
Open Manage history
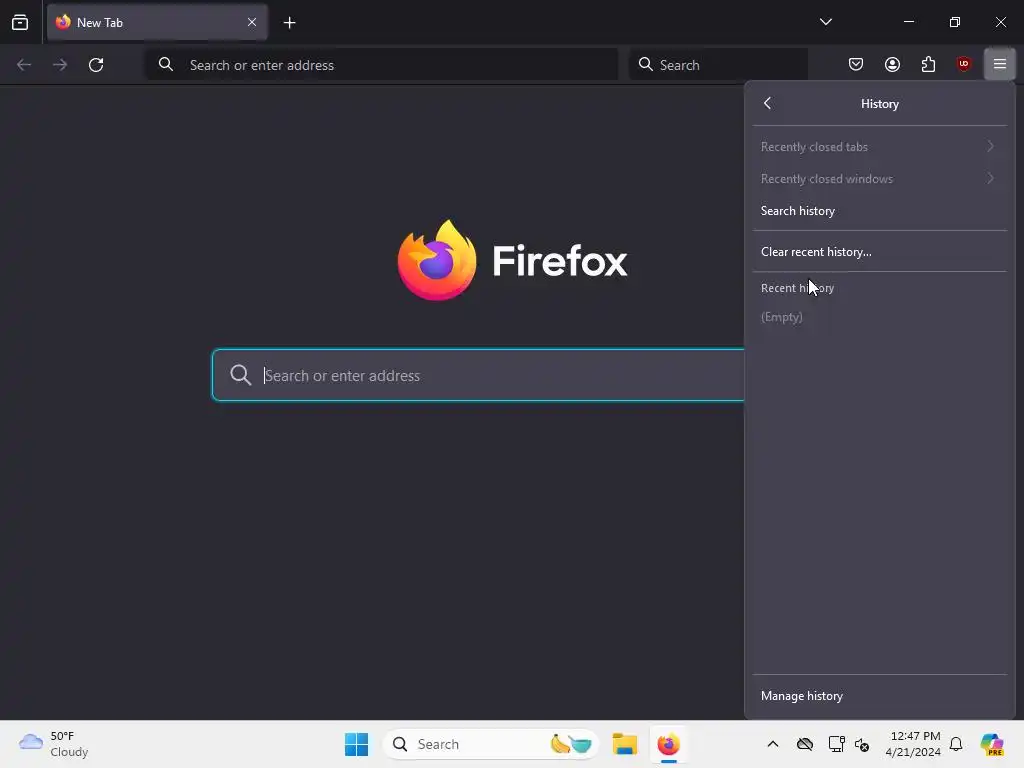879,696
